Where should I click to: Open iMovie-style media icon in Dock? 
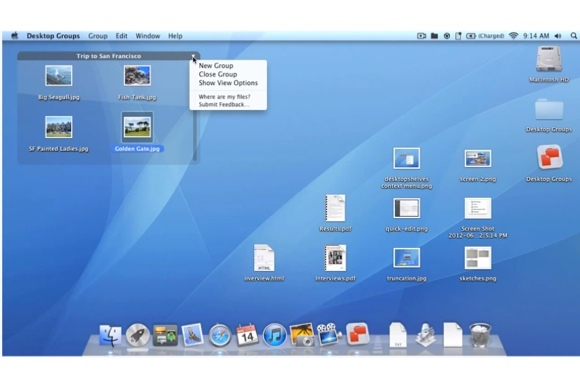[x=329, y=335]
